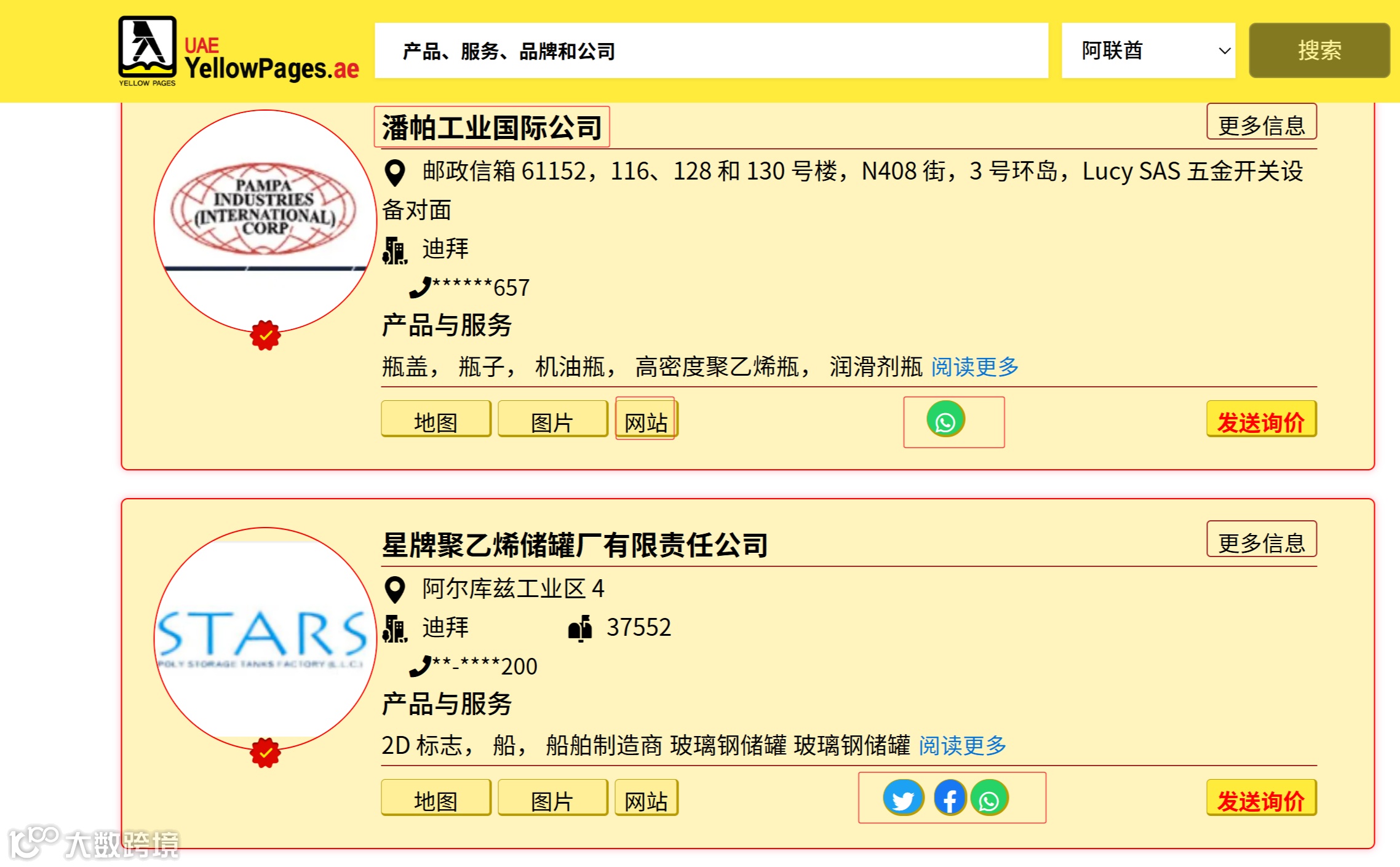1400x867 pixels.
Task: Expand 阅读更多 in Pampa products list
Action: [x=974, y=367]
